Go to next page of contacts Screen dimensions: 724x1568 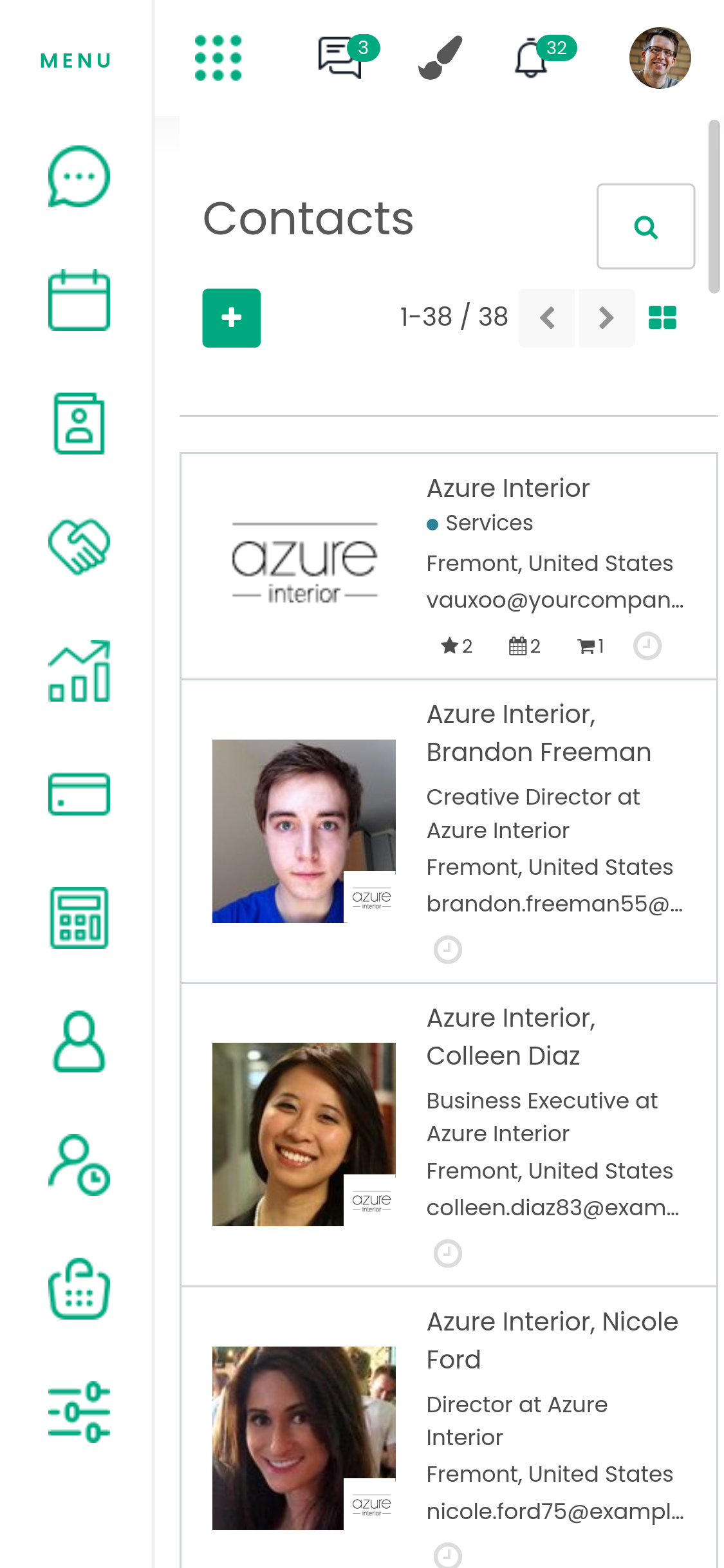[606, 318]
